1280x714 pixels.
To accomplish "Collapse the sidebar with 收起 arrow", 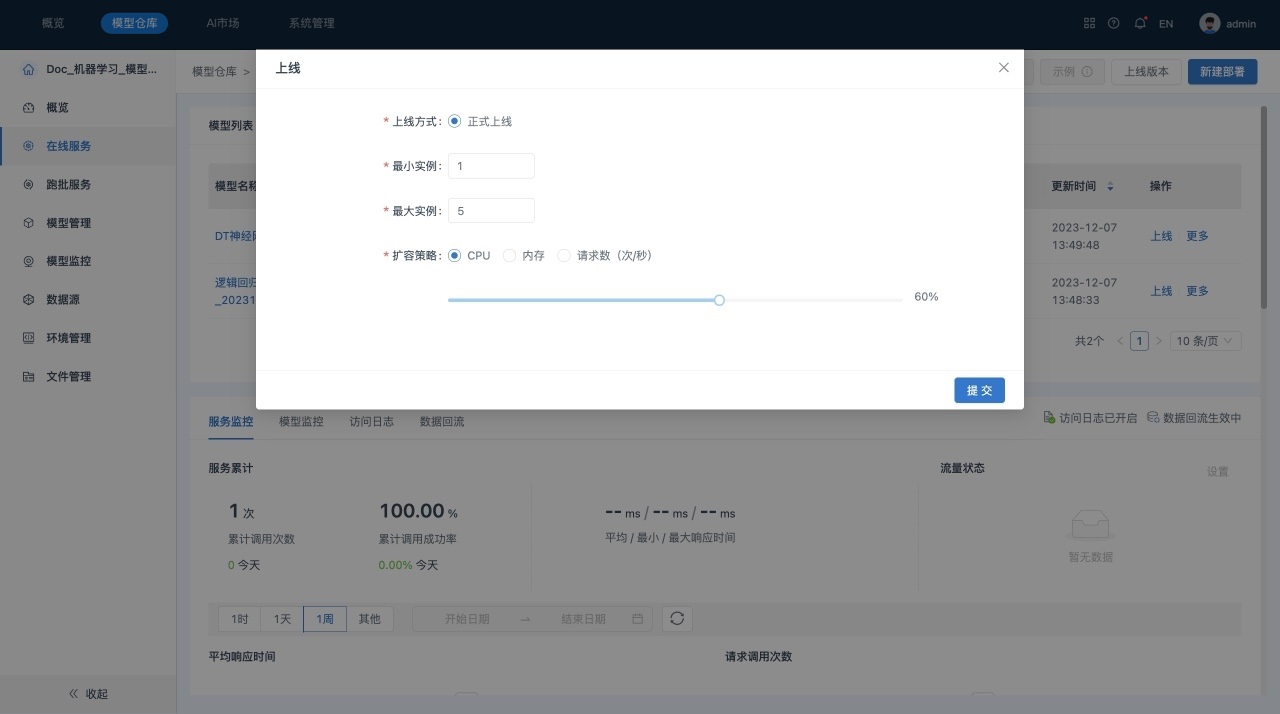I will pyautogui.click(x=73, y=693).
